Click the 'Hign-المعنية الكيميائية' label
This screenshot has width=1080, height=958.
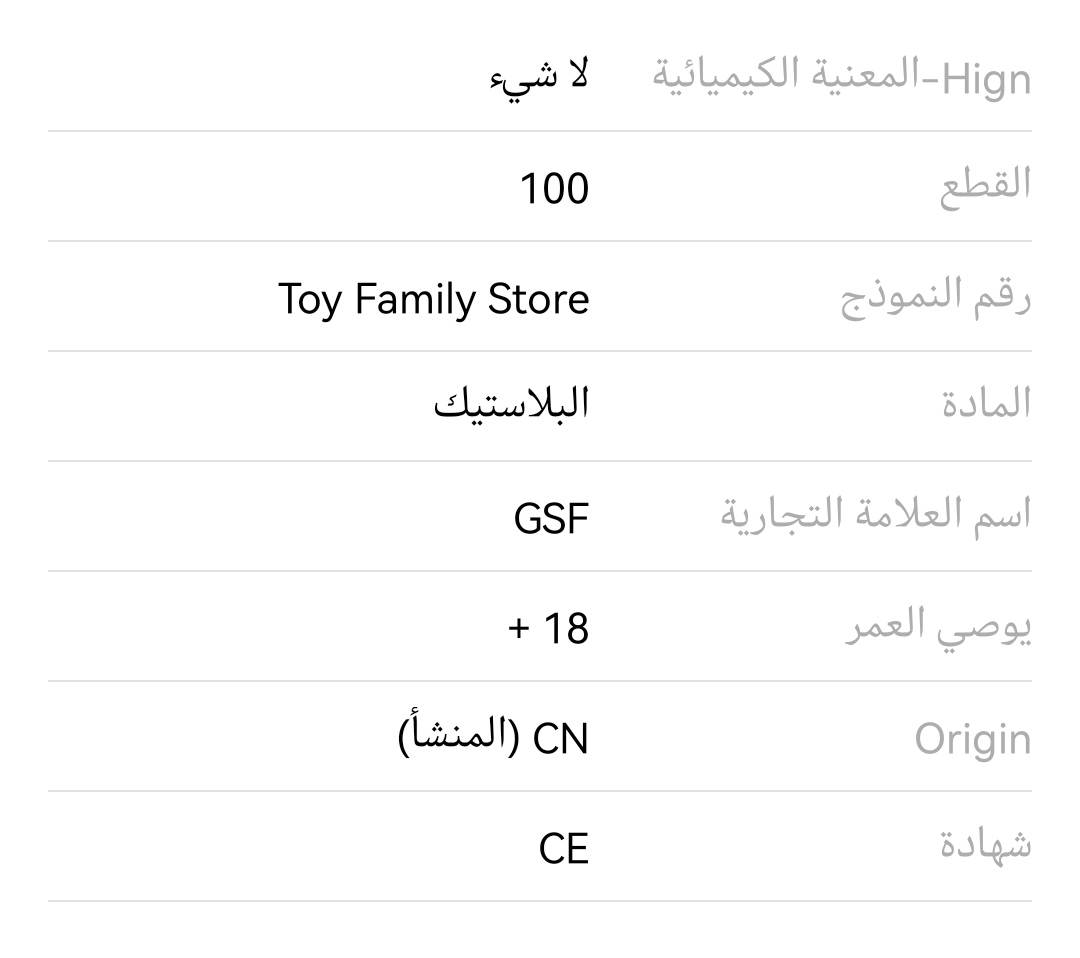pos(842,76)
